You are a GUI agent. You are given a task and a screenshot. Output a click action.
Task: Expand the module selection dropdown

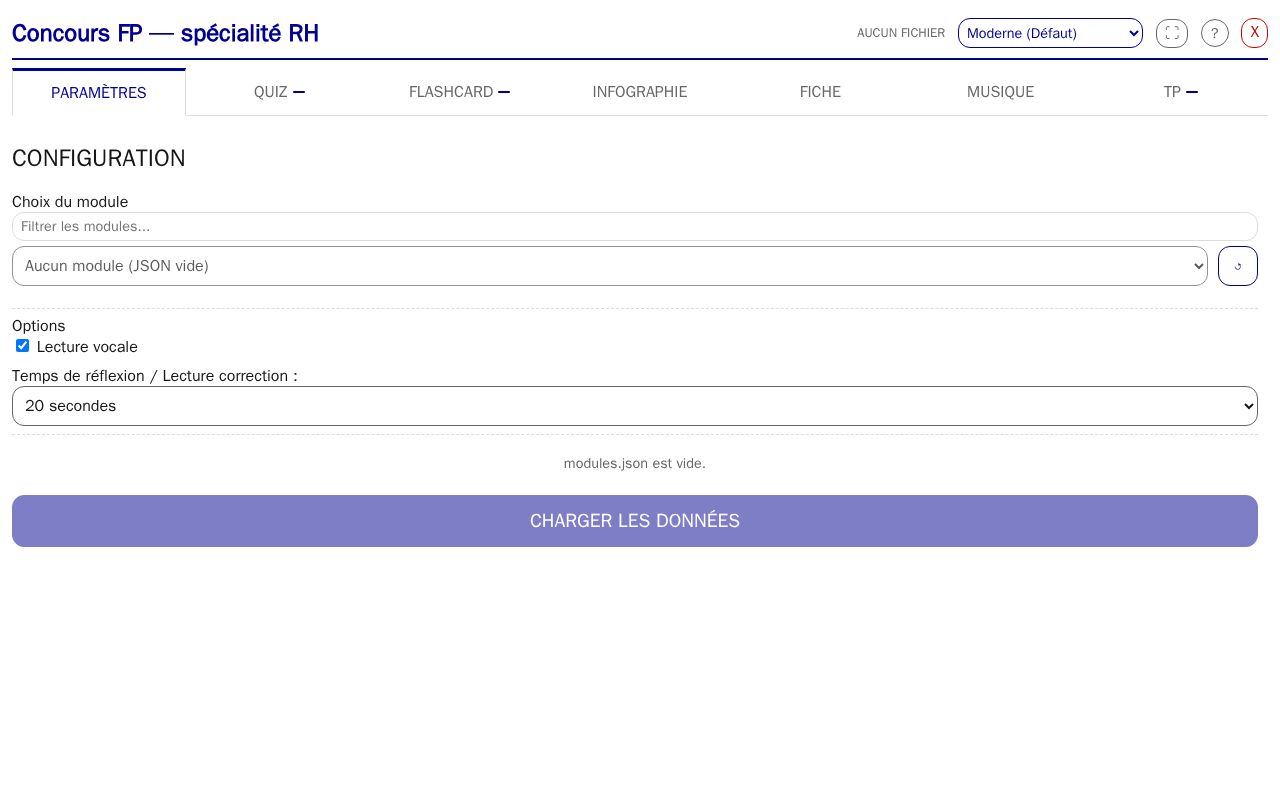point(610,266)
